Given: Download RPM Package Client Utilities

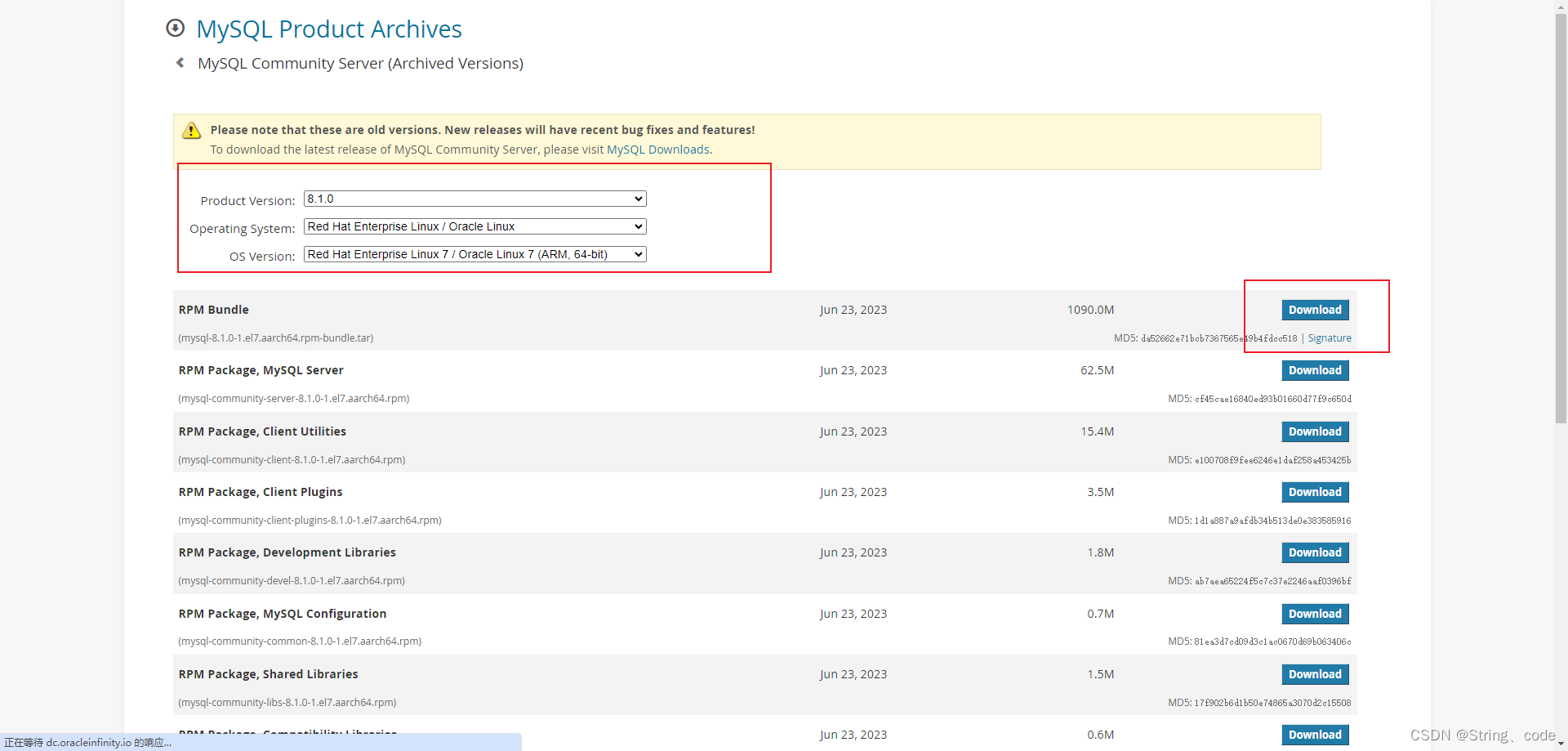Looking at the screenshot, I should pos(1315,431).
